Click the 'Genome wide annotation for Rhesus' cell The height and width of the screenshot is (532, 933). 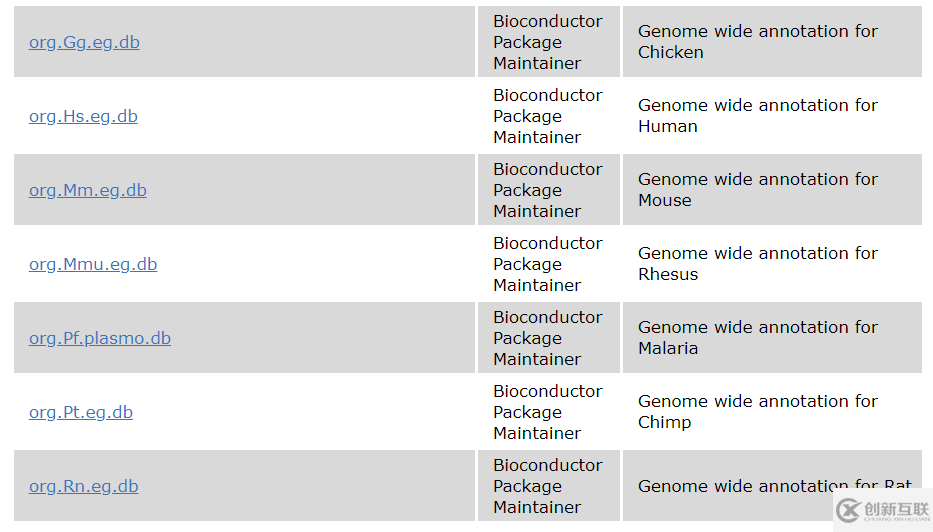(x=757, y=264)
